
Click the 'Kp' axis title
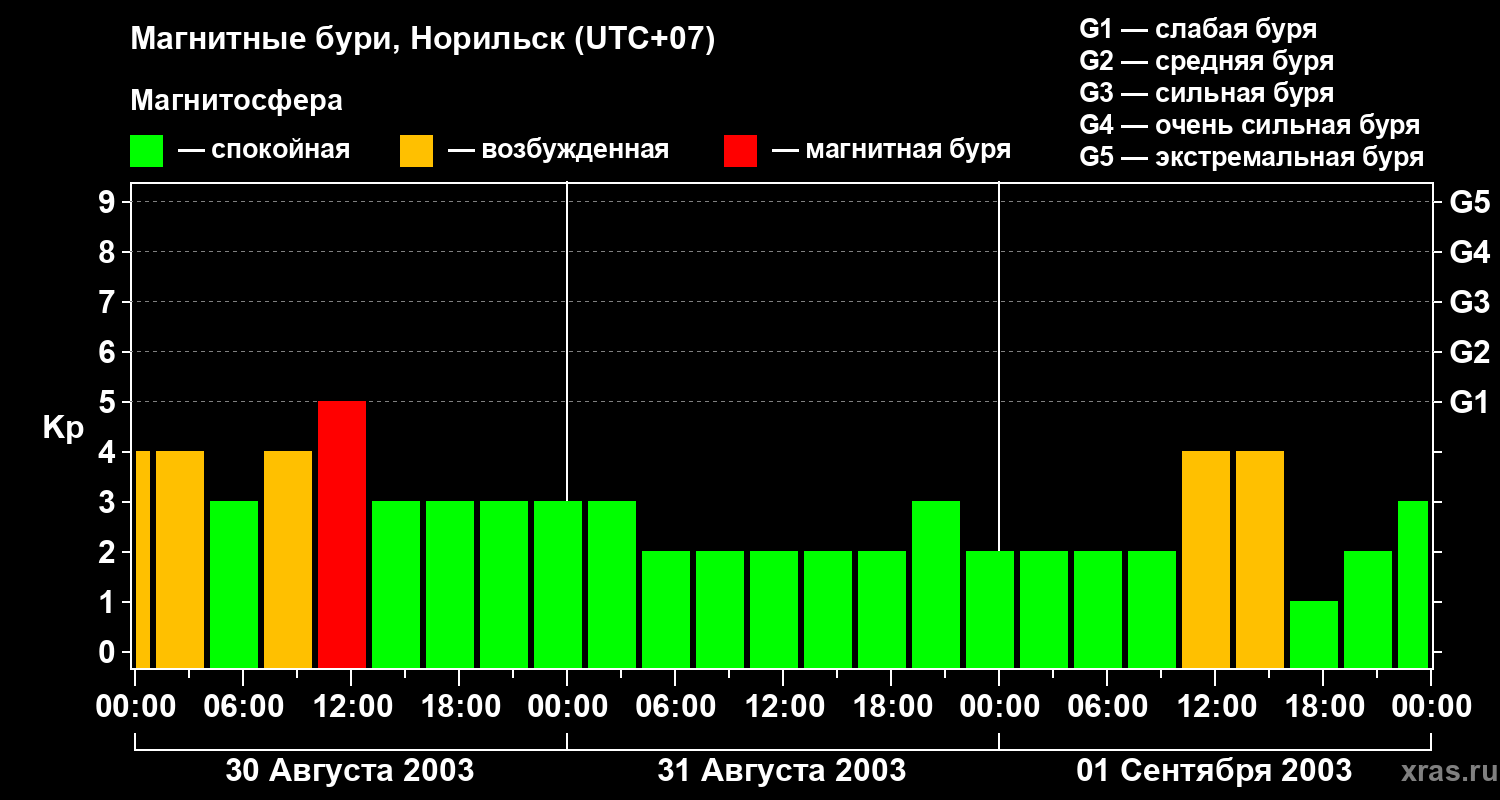tap(64, 428)
